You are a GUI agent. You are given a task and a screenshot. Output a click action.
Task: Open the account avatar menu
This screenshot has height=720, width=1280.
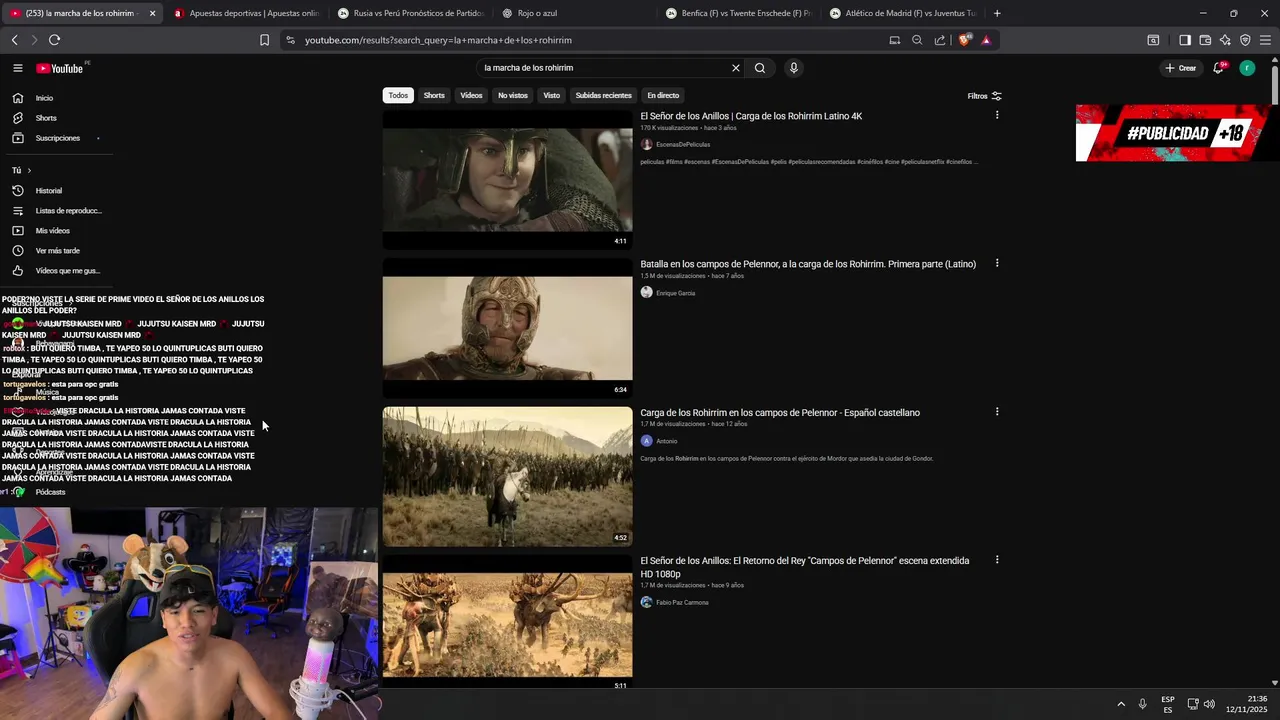tap(1247, 68)
